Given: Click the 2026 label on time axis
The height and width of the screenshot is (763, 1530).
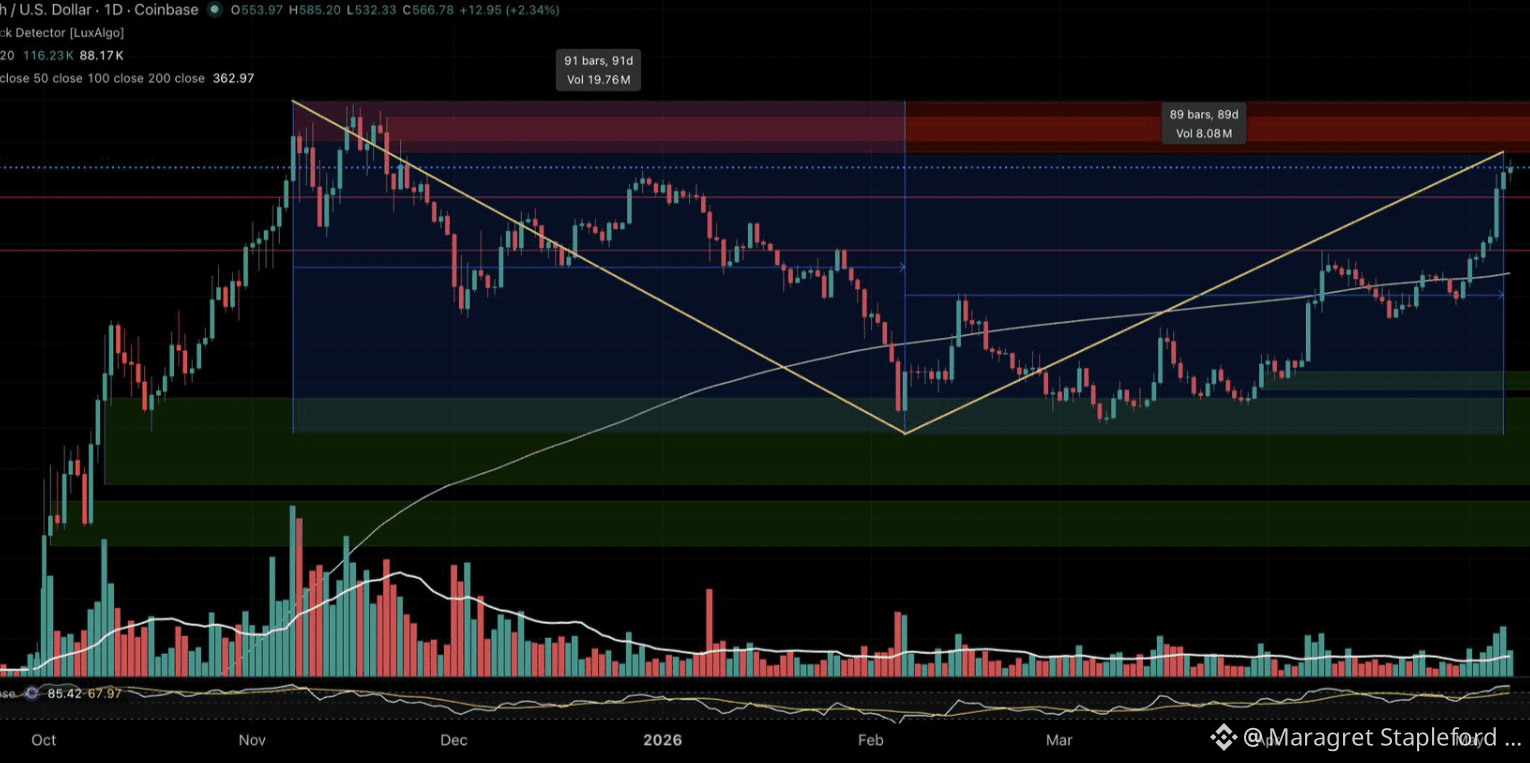Looking at the screenshot, I should pos(662,740).
